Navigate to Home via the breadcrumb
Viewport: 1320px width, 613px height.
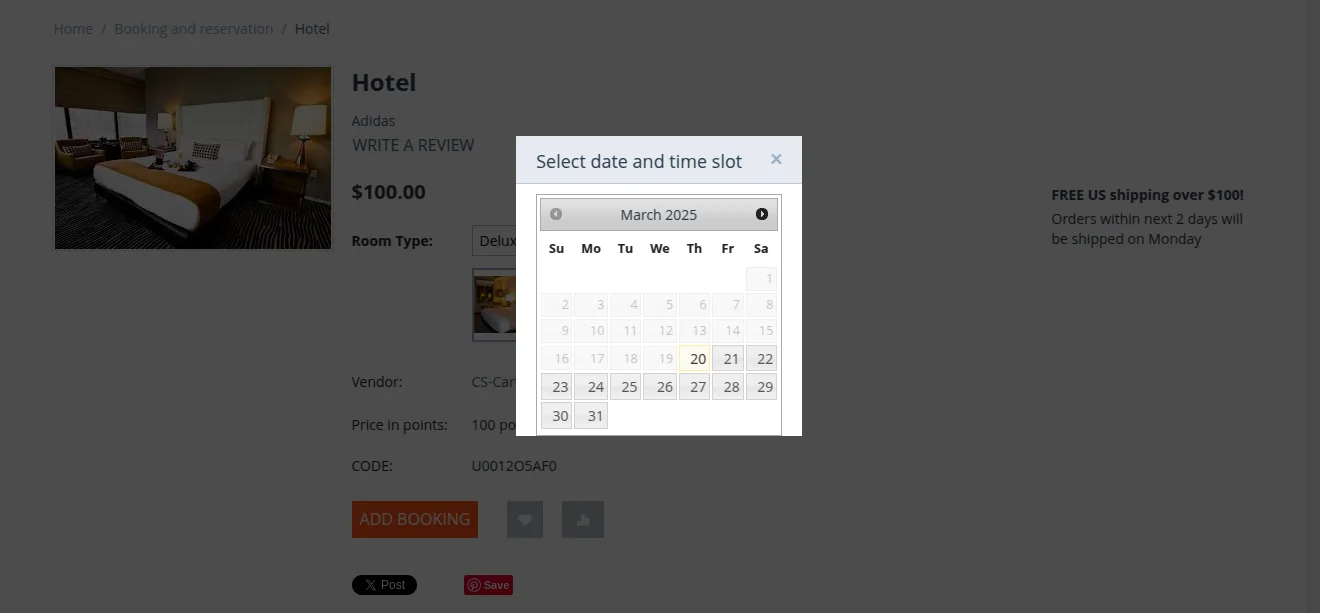73,28
